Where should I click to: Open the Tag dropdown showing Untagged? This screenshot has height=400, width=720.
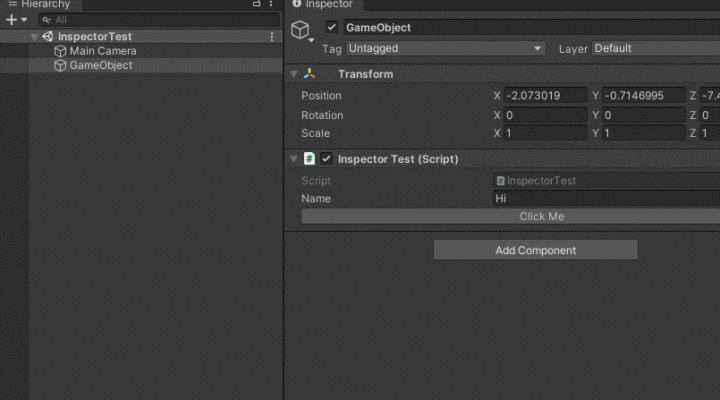[445, 48]
